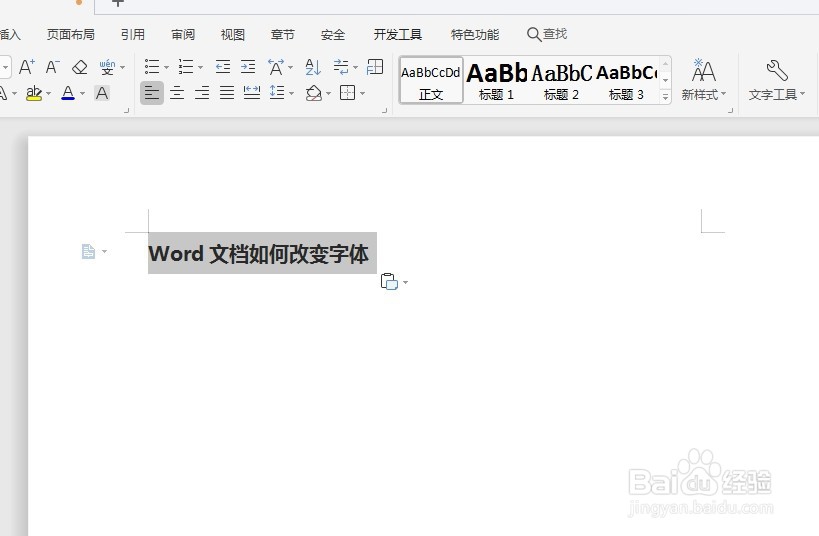Expand the highlight color dropdown arrow
The height and width of the screenshot is (536, 819).
(49, 94)
